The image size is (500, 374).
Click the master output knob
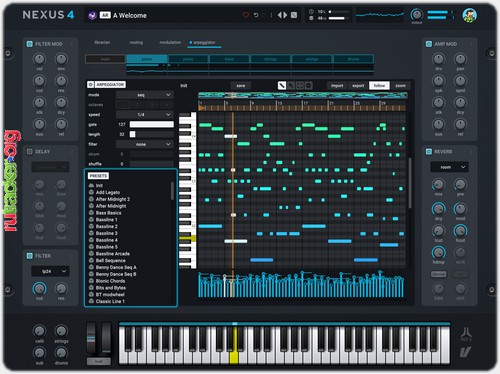pos(417,14)
